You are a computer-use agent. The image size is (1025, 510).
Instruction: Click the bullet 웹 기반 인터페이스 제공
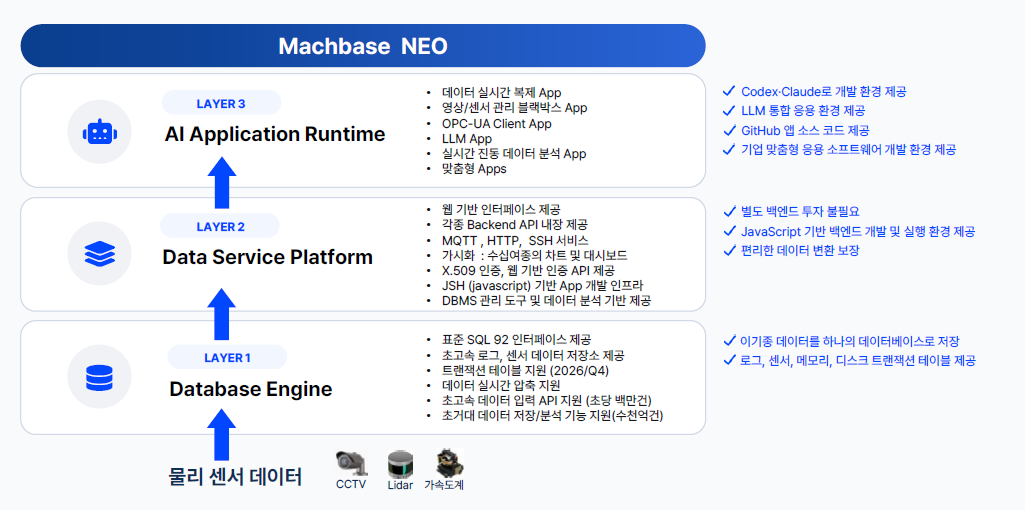click(501, 210)
